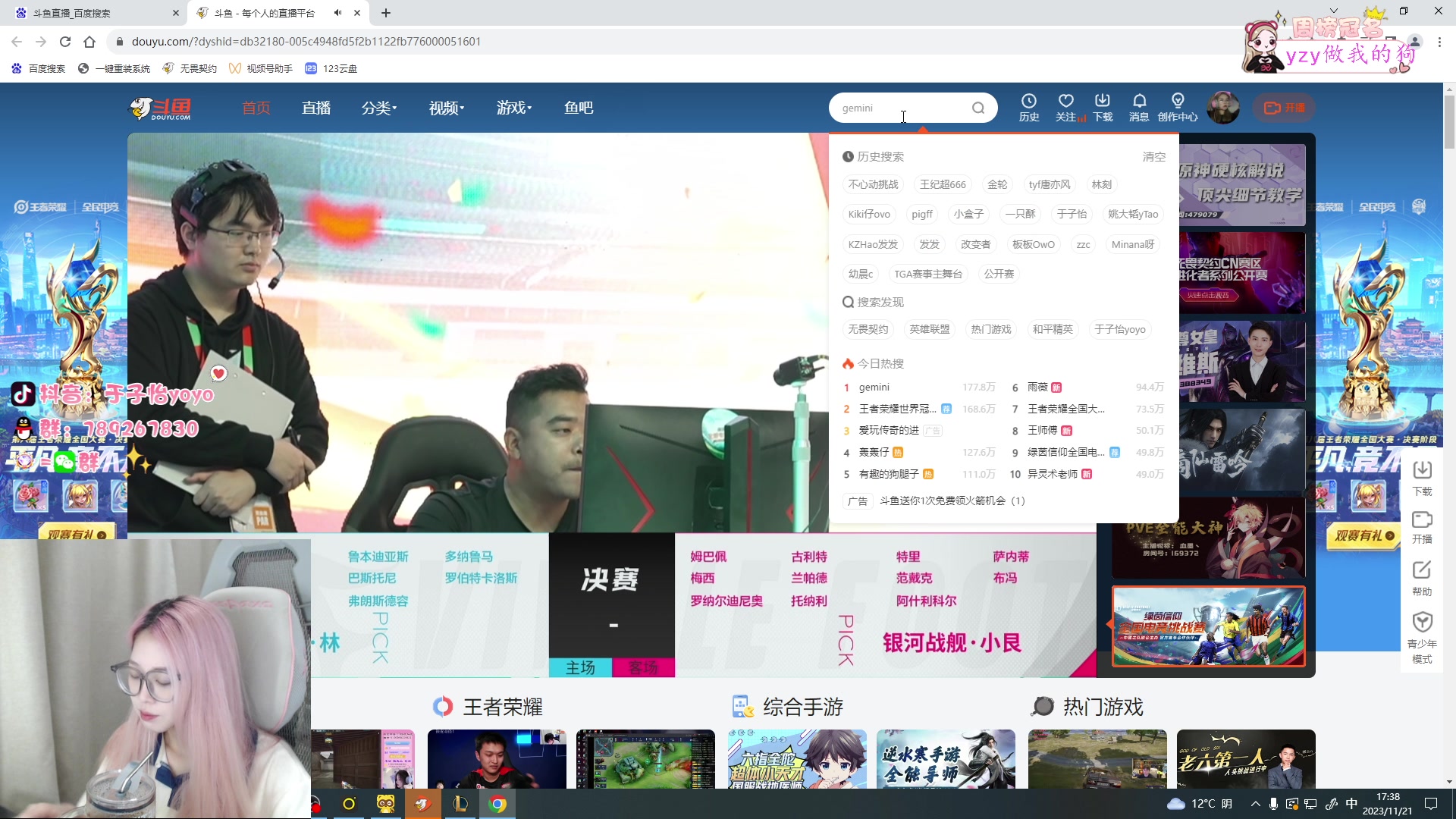Mute the Douyu tab audio icon
The image size is (1456, 819).
click(x=338, y=13)
